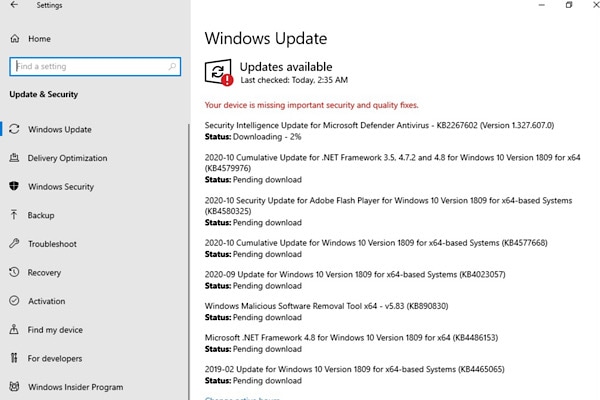This screenshot has height=400, width=600.
Task: Click the Troubleshoot wrench icon
Action: 14,244
